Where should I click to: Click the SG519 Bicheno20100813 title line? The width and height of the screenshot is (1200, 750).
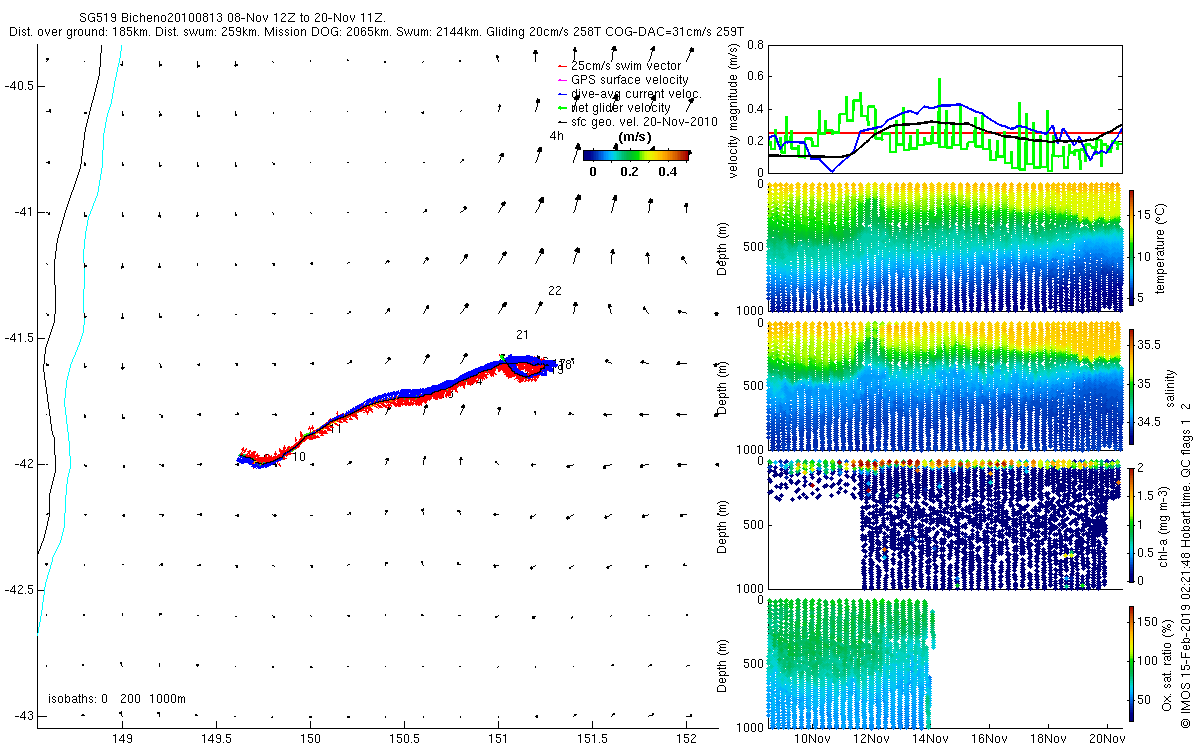pyautogui.click(x=233, y=18)
